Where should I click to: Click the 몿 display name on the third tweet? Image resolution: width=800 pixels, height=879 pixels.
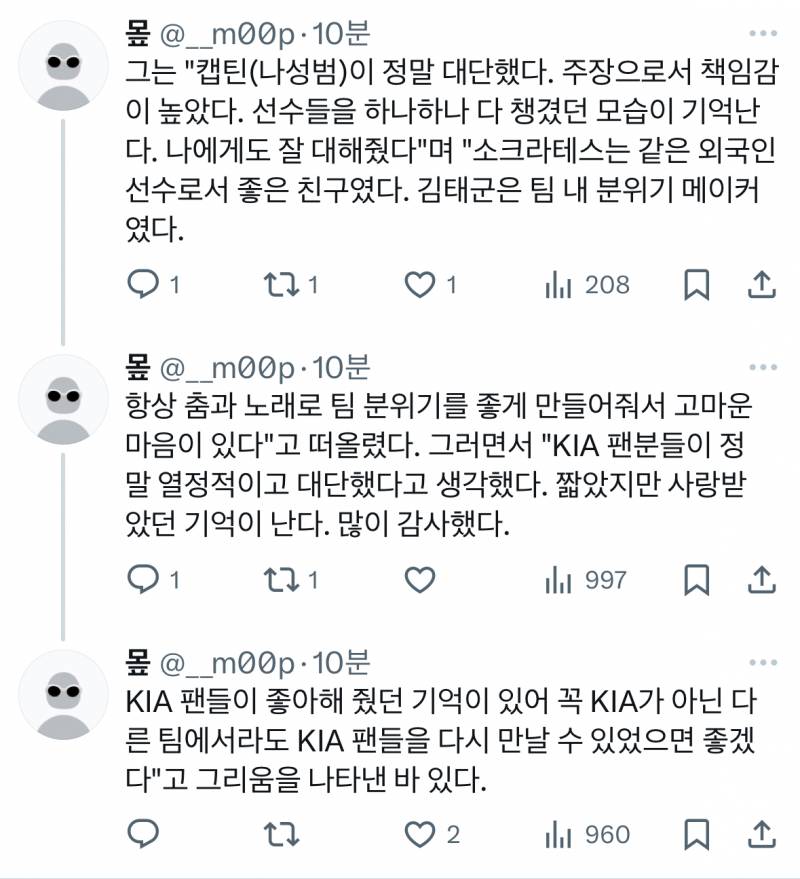(x=138, y=661)
